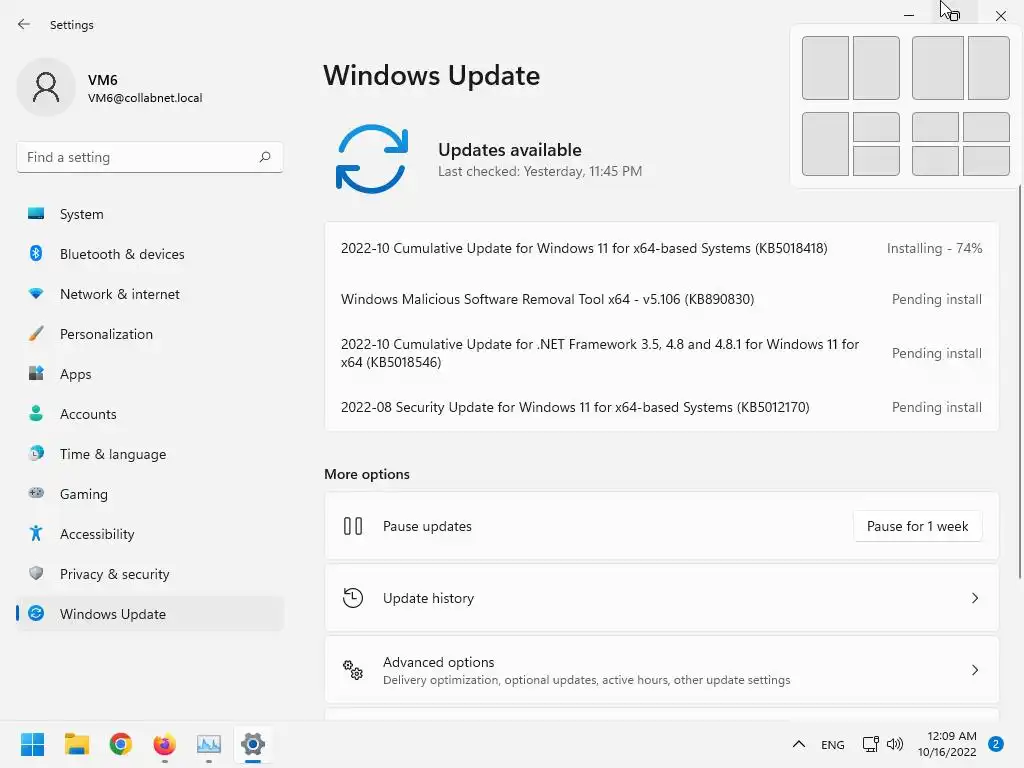This screenshot has height=768, width=1024.
Task: Click the KB5012170 Security Update entry
Action: point(661,407)
